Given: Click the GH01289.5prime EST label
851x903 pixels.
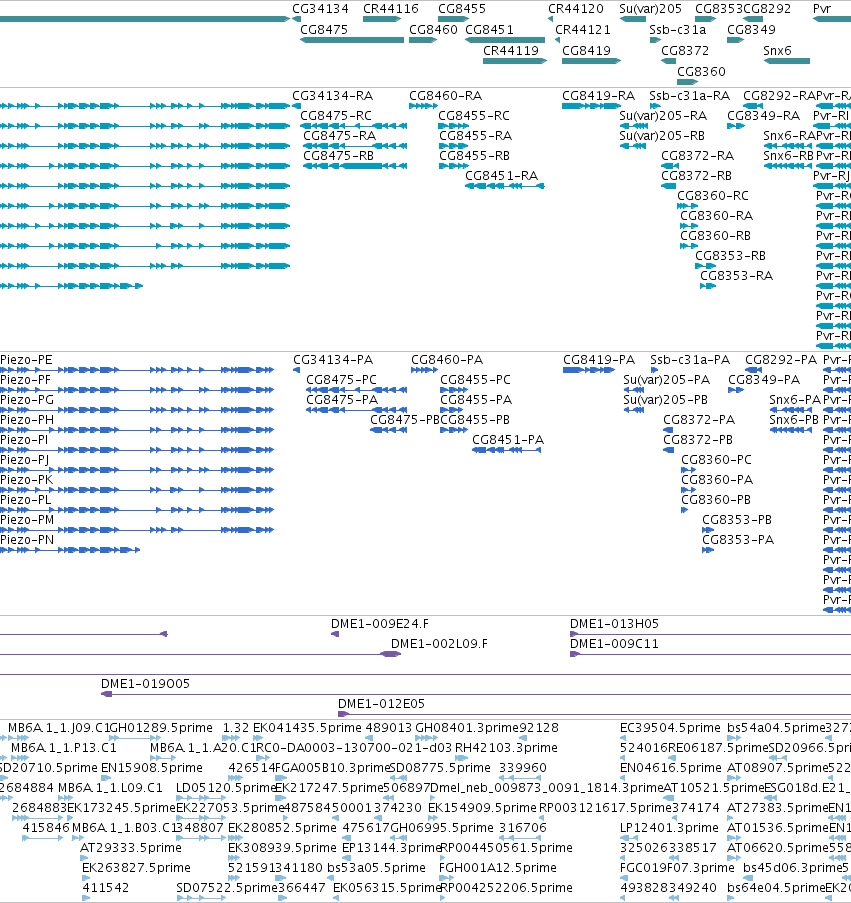Looking at the screenshot, I should tap(161, 728).
